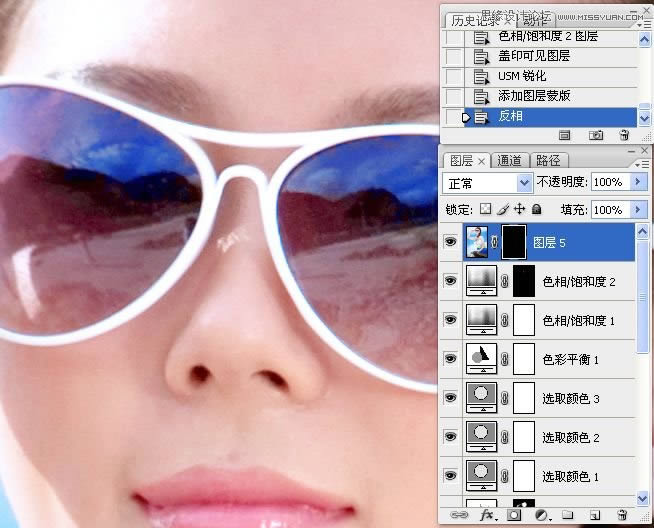Select the white mask of 选取颜色 3
This screenshot has height=528, width=654.
click(523, 397)
